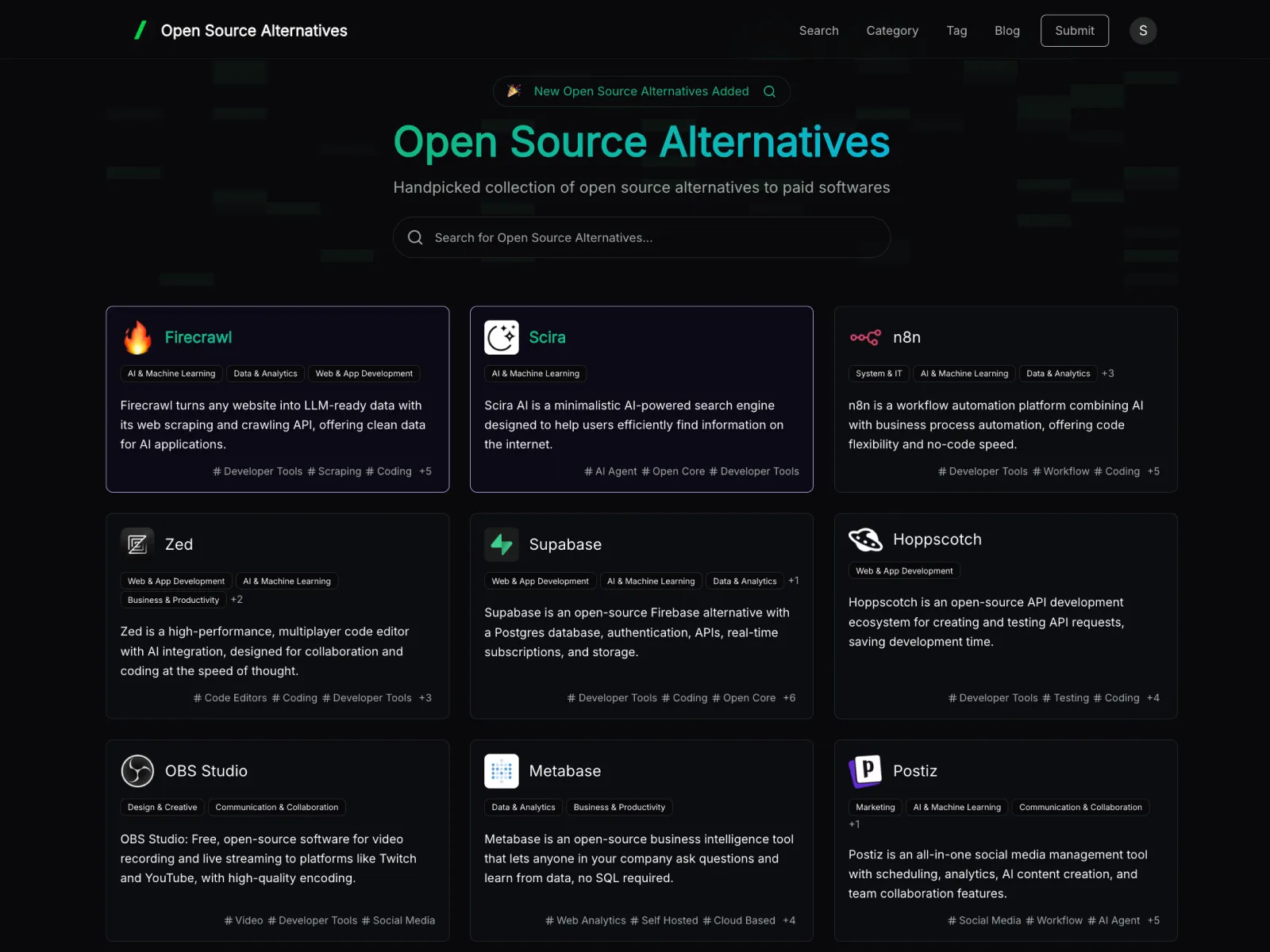Image resolution: width=1270 pixels, height=952 pixels.
Task: Select the Metabase dotted logo icon
Action: 502,771
